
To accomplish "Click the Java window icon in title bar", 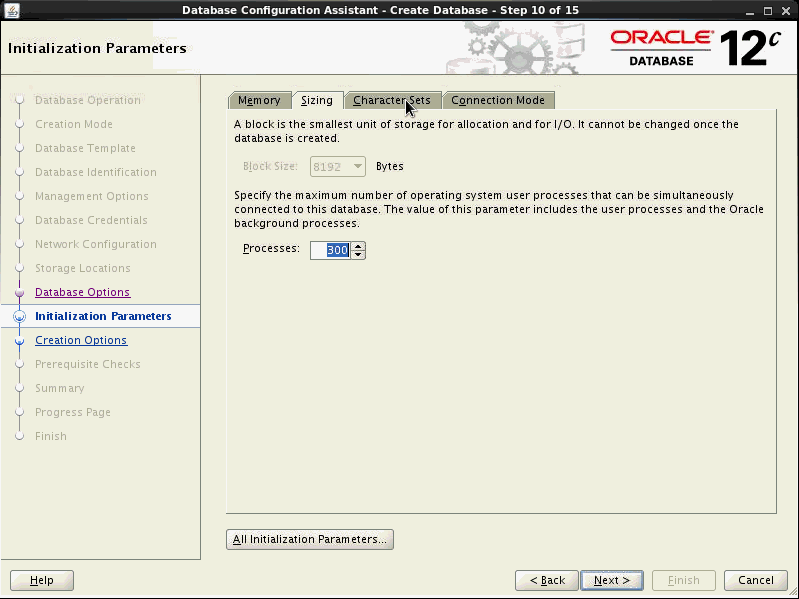I will 11,10.
